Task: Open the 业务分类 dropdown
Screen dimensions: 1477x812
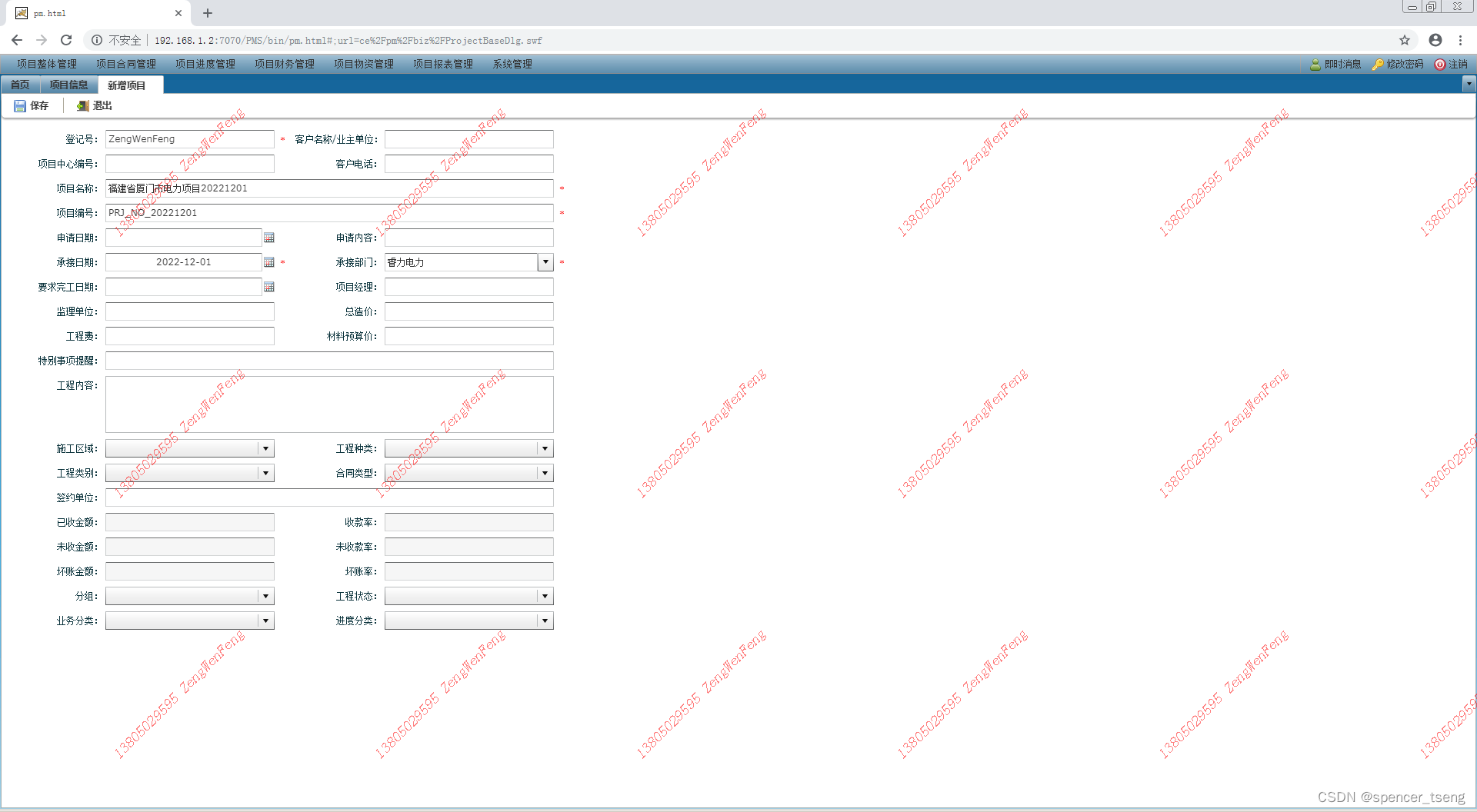Action: pos(266,621)
